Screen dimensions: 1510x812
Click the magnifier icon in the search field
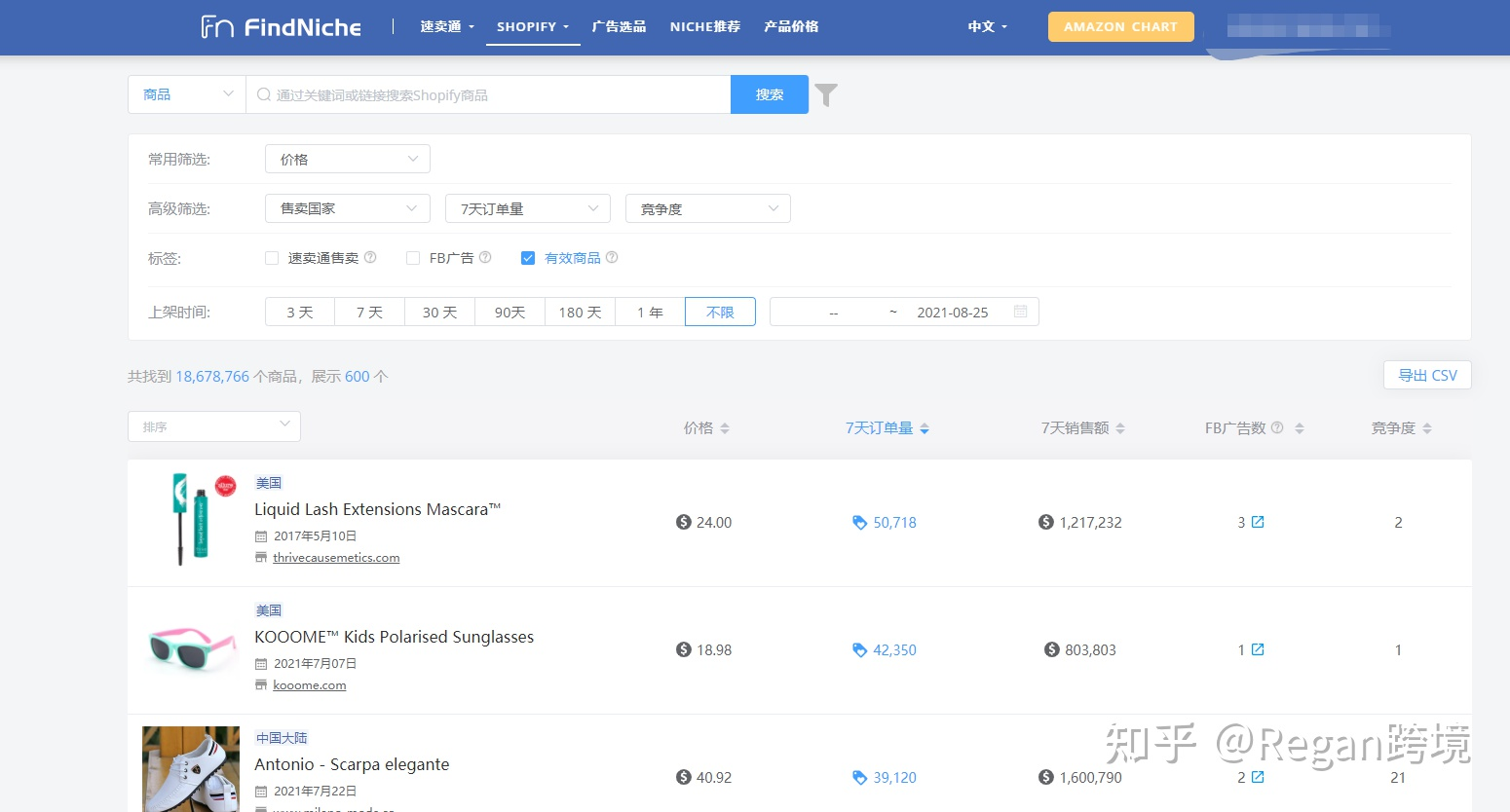pyautogui.click(x=263, y=93)
